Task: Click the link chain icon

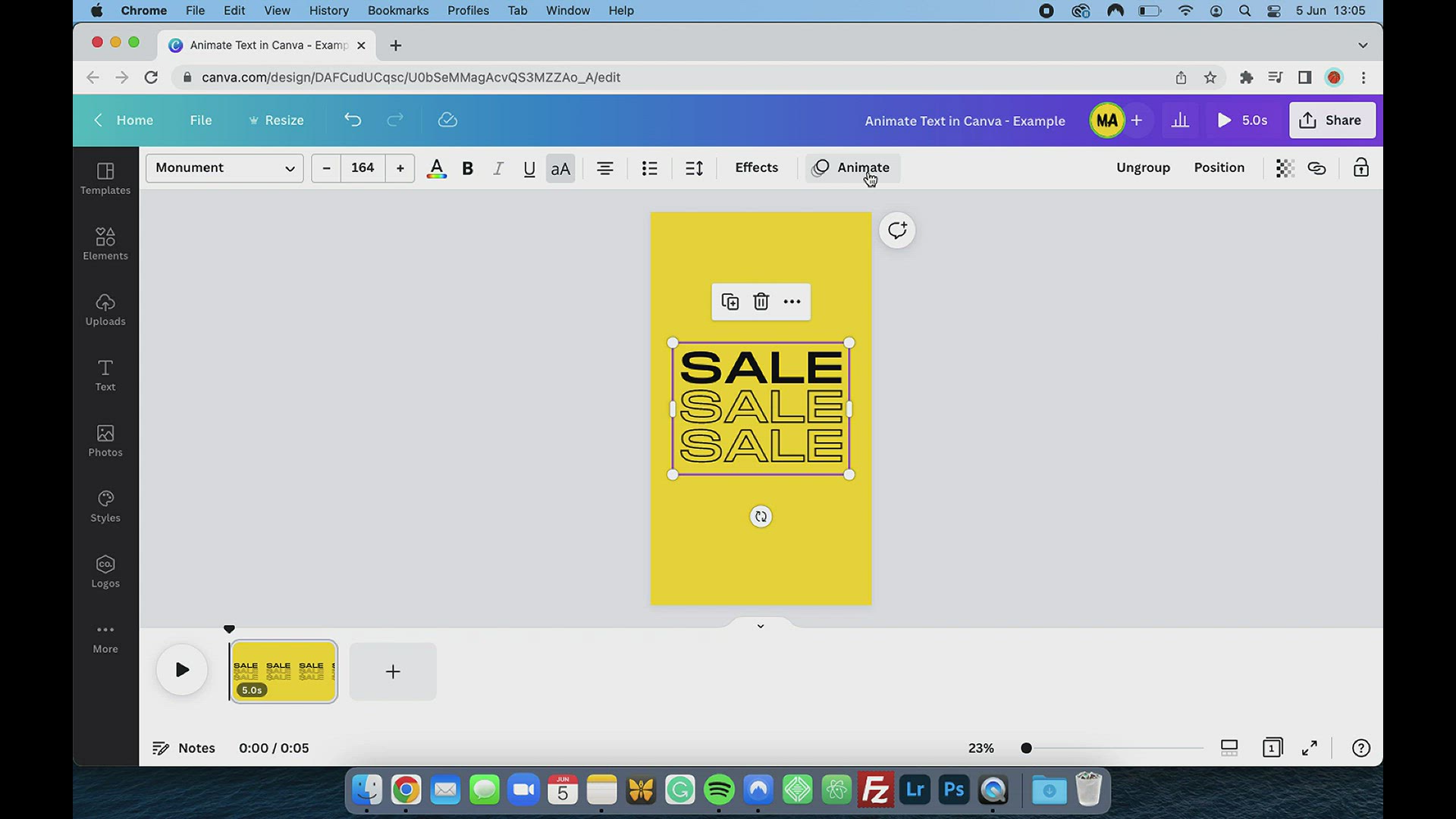Action: (x=1316, y=168)
